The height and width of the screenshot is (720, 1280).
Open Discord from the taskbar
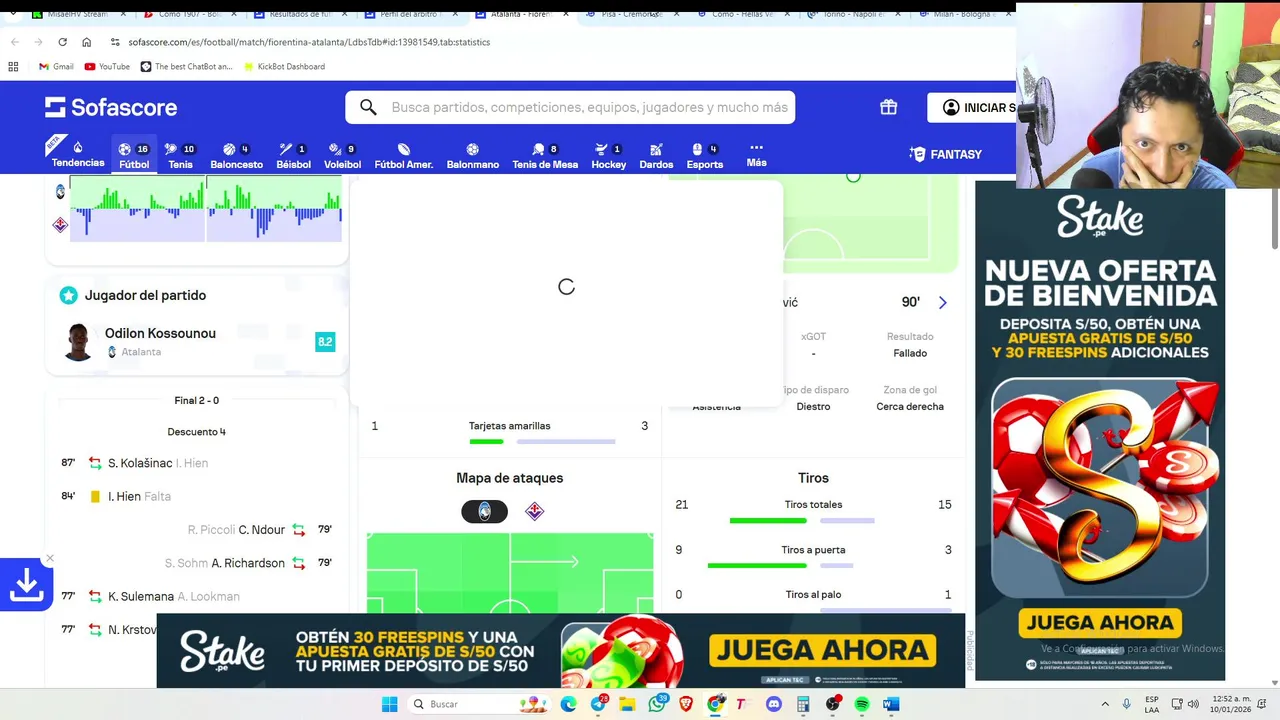(x=773, y=704)
